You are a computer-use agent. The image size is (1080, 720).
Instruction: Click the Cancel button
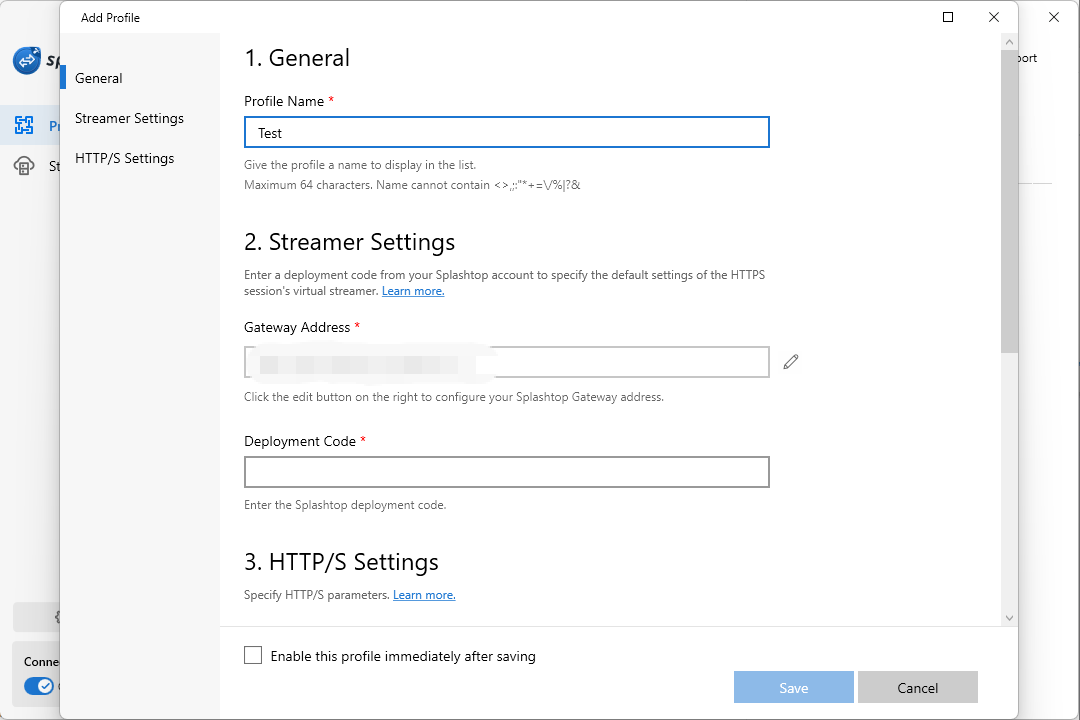[x=917, y=688]
